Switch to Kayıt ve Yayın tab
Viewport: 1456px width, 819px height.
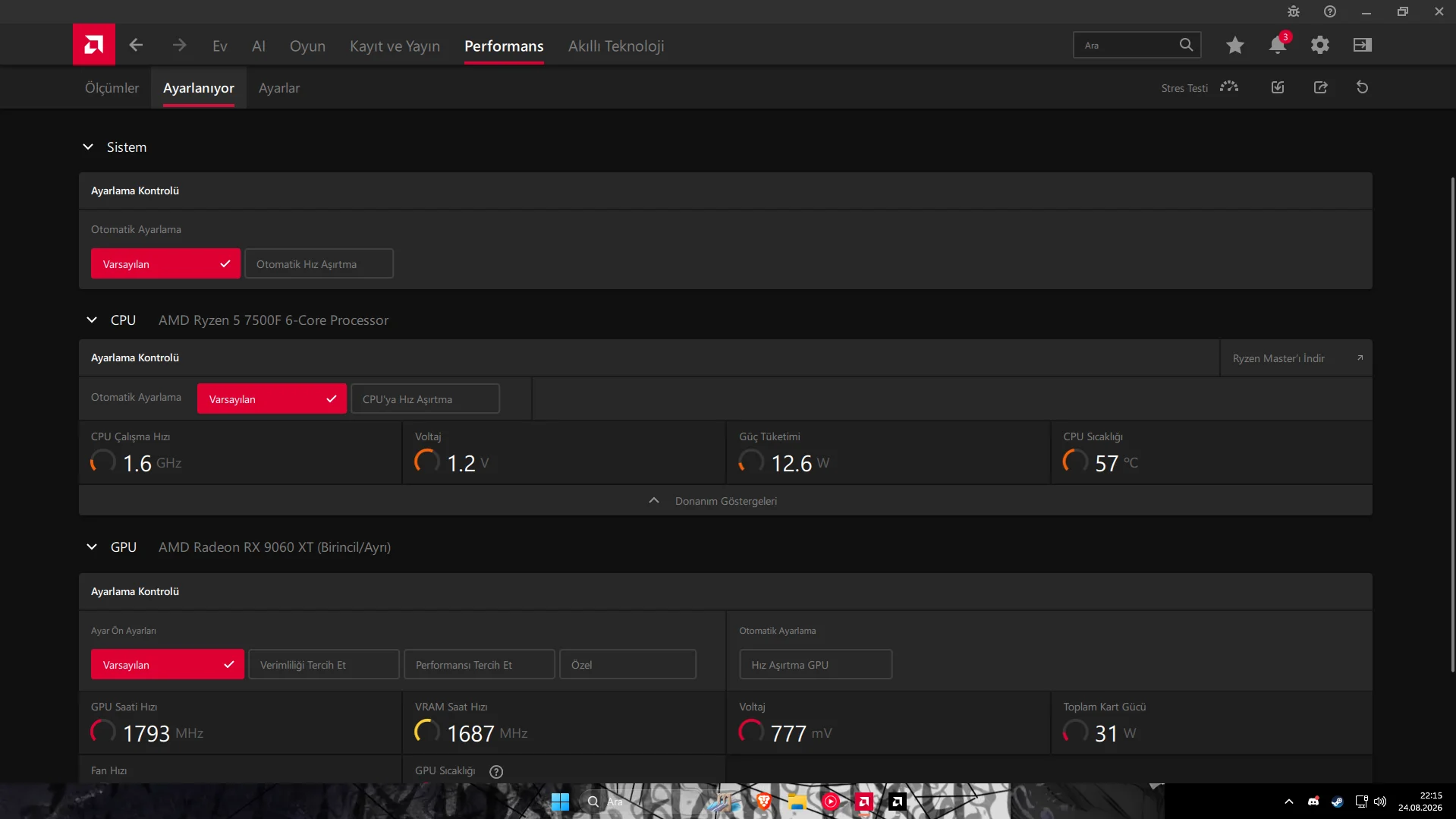coord(395,46)
